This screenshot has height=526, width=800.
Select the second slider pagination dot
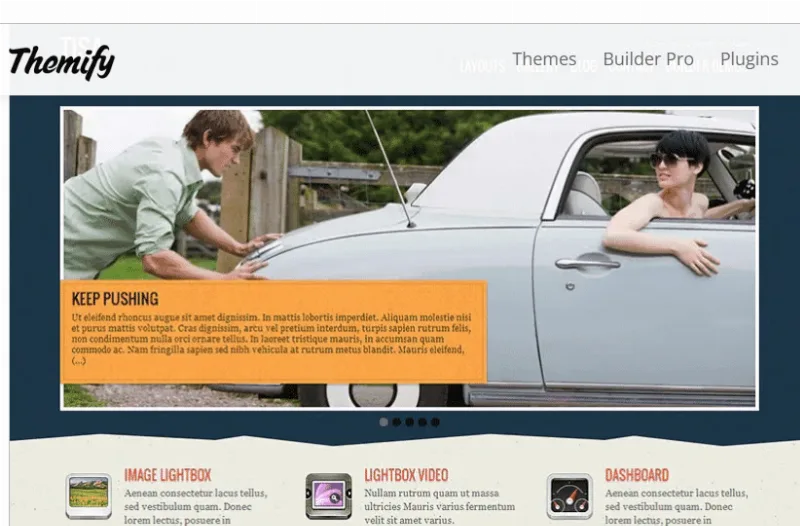click(x=396, y=422)
